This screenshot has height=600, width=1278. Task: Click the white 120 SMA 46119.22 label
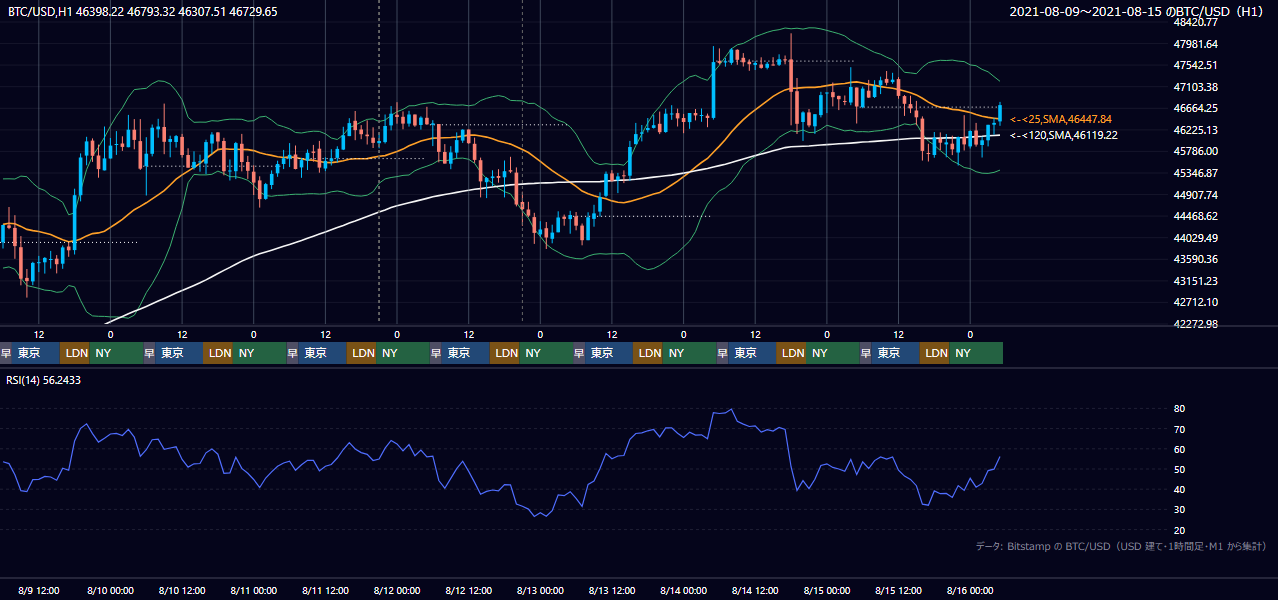(x=1064, y=135)
